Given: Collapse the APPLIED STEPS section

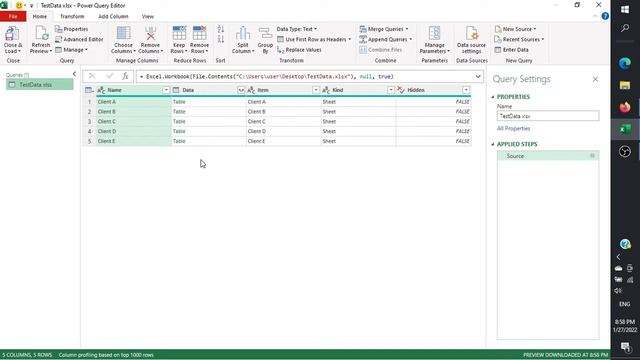Looking at the screenshot, I should pyautogui.click(x=493, y=144).
